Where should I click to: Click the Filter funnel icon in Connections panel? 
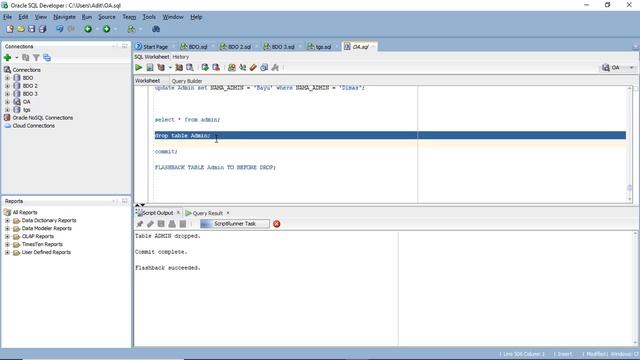pyautogui.click(x=36, y=58)
